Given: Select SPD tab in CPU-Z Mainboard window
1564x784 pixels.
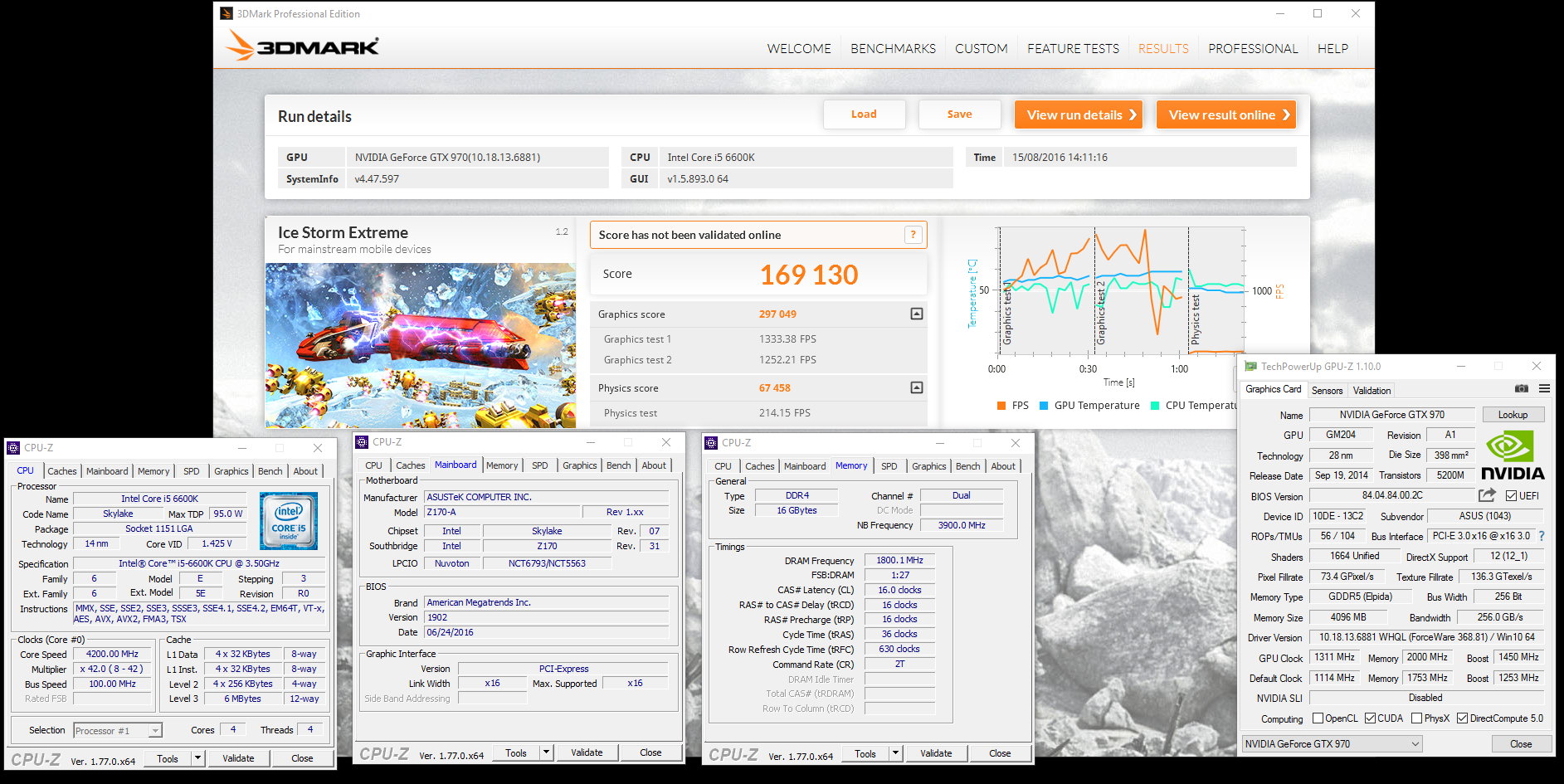Looking at the screenshot, I should click(539, 465).
